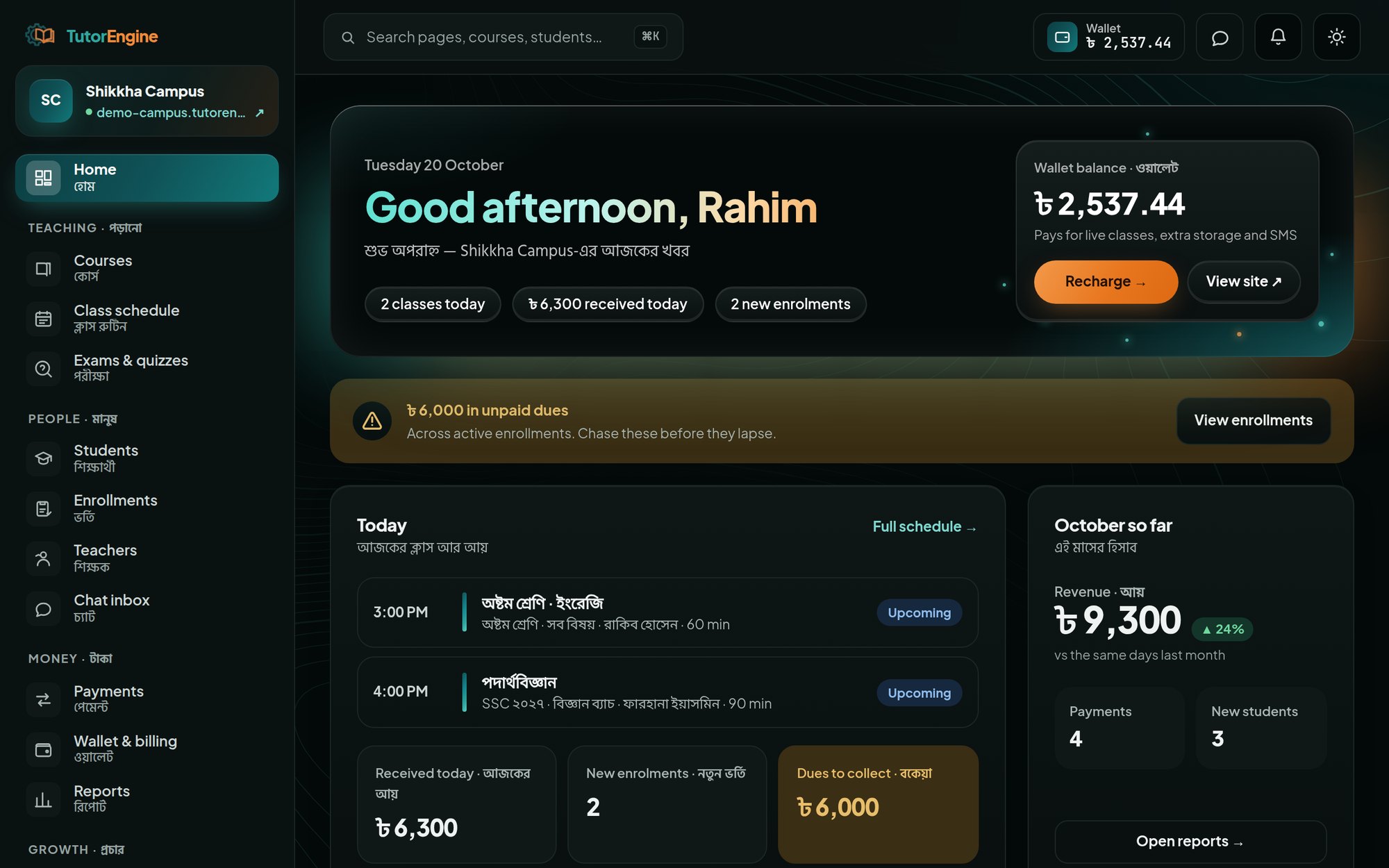Open notifications bell icon
Image resolution: width=1389 pixels, height=868 pixels.
point(1278,37)
